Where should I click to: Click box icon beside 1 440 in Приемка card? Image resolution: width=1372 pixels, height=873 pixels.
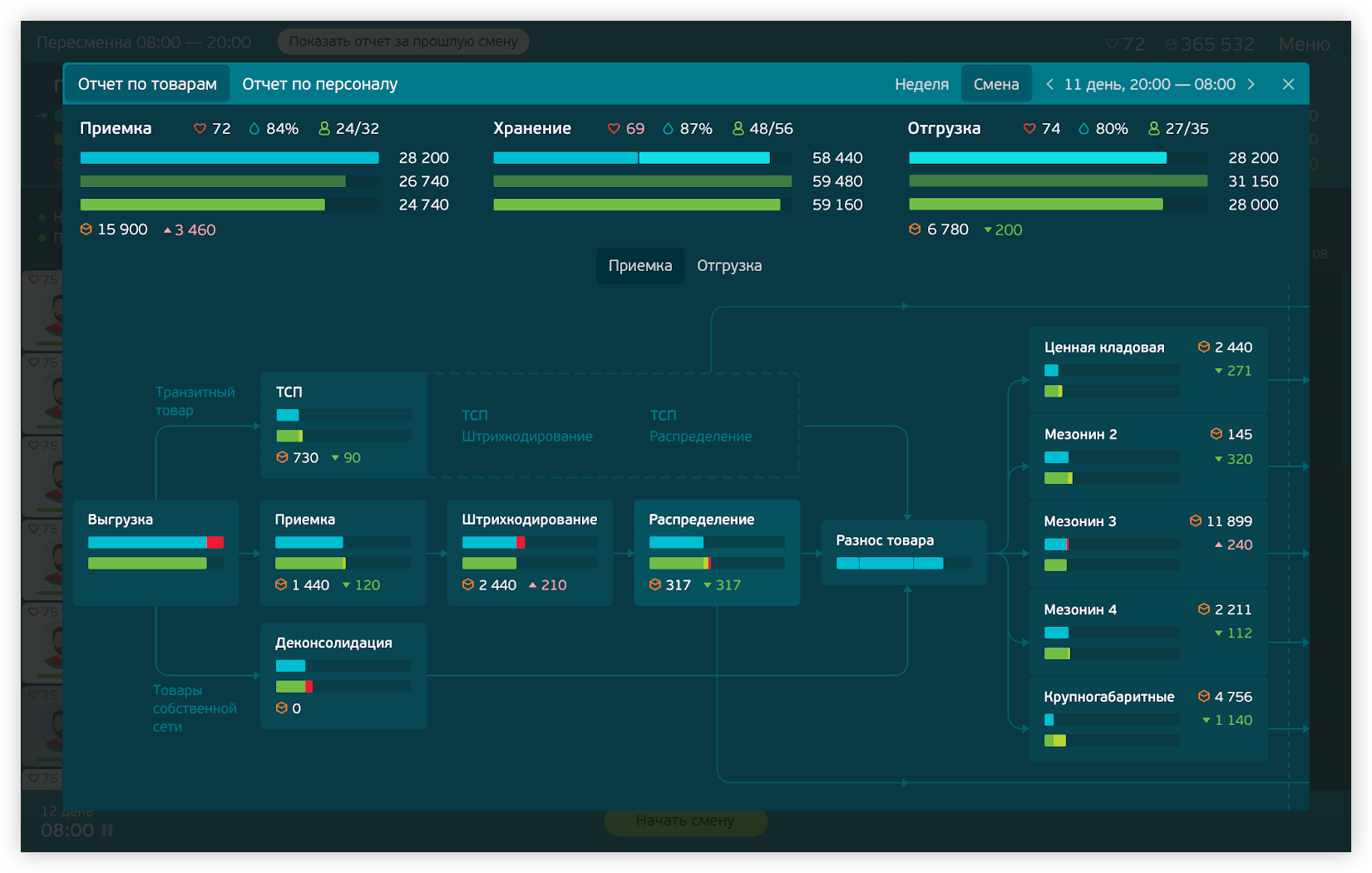(281, 584)
